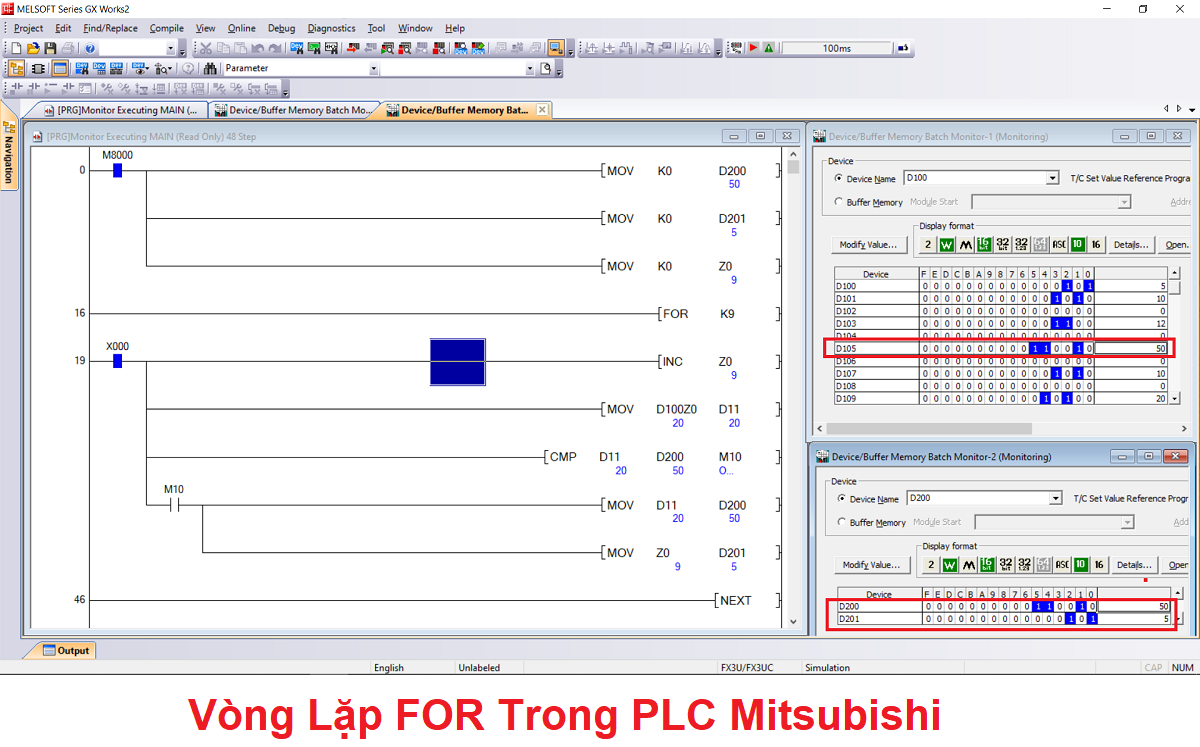Viewport: 1200px width, 747px height.
Task: Open the Parameter combo box dropdown
Action: [x=374, y=68]
